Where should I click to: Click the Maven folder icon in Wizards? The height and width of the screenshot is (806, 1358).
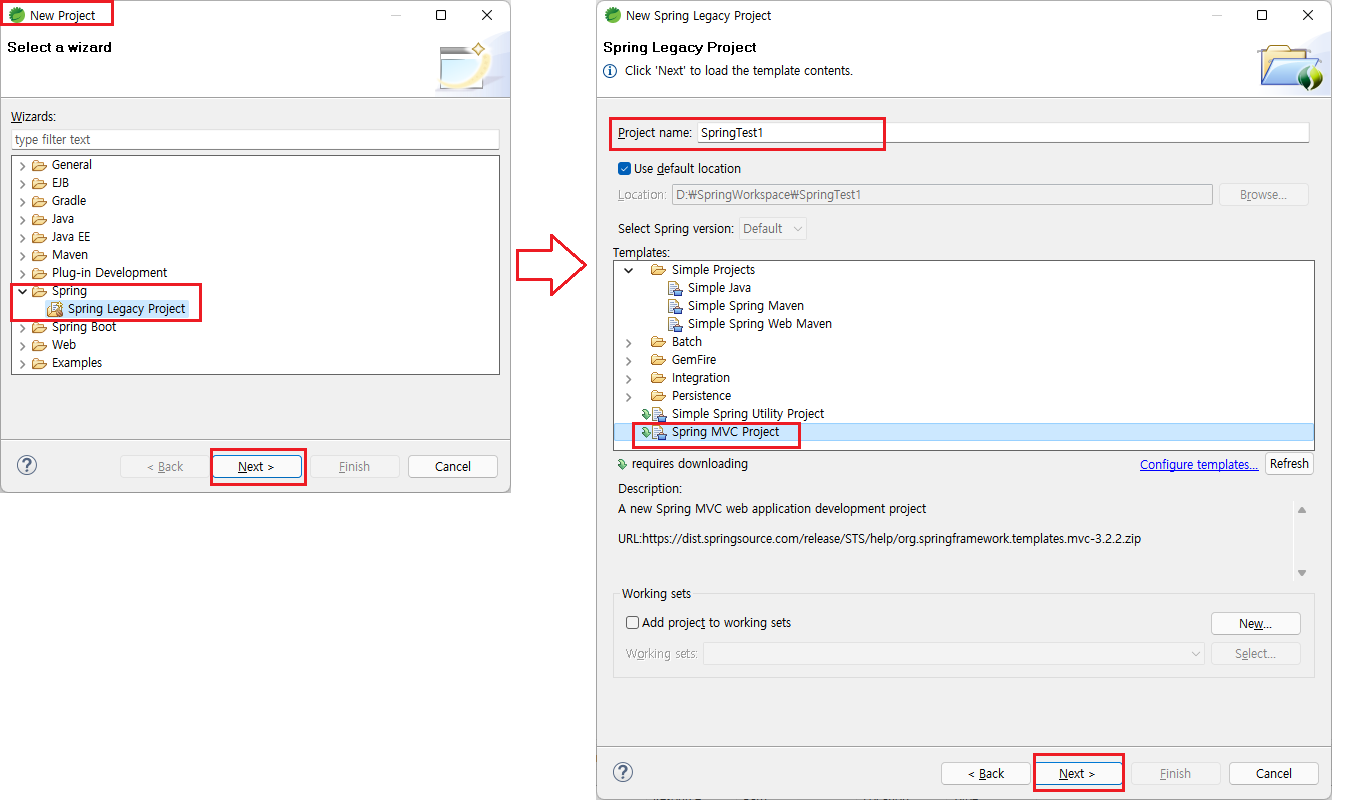(39, 255)
